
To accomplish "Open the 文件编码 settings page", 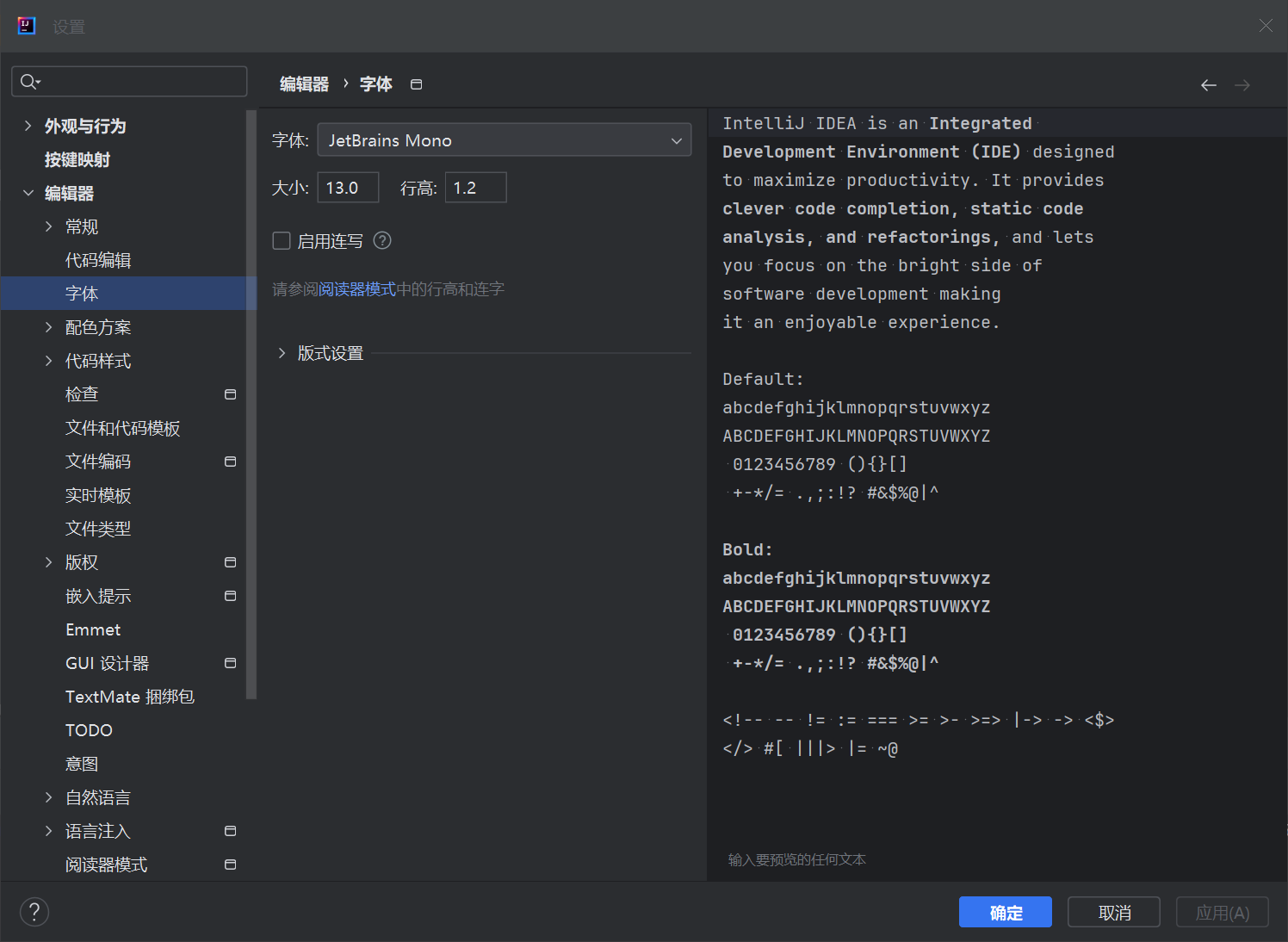I will tap(98, 462).
